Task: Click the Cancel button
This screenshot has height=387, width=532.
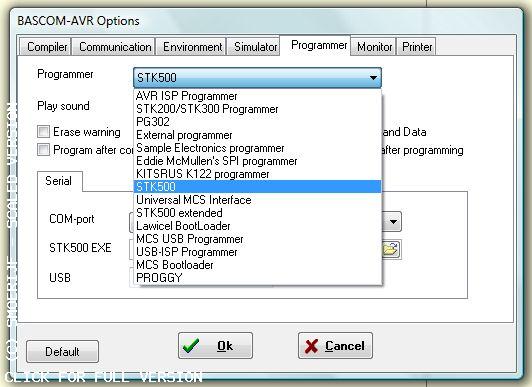Action: (x=335, y=346)
